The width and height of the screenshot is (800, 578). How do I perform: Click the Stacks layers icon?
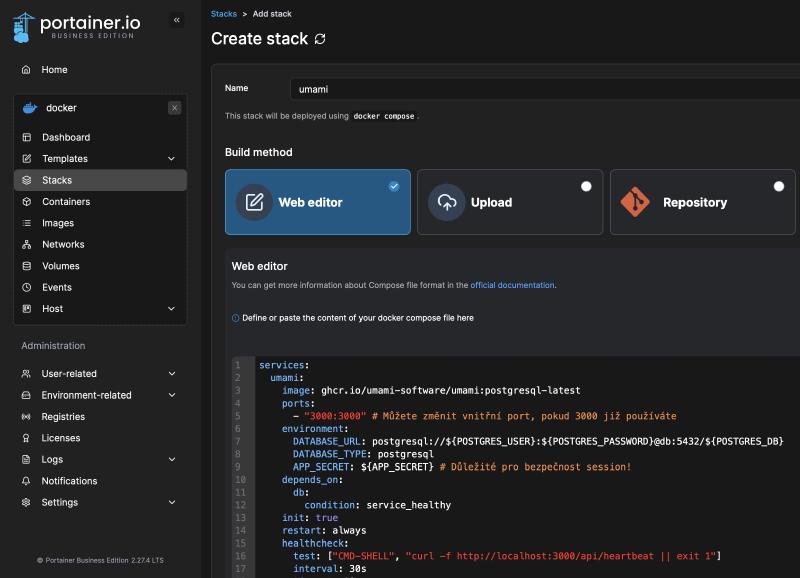[27, 180]
